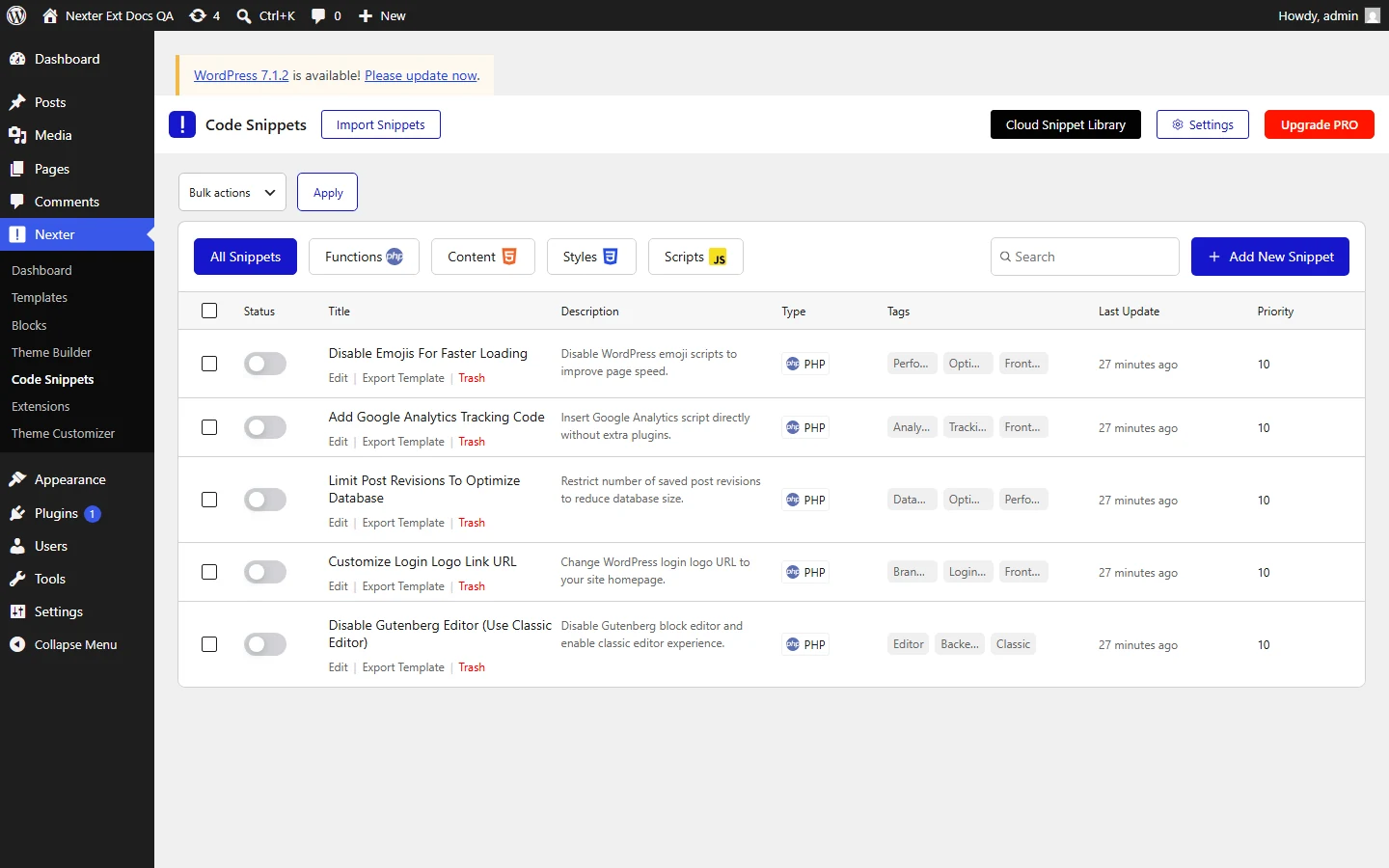Filter by the Content HTML tab

tap(482, 257)
